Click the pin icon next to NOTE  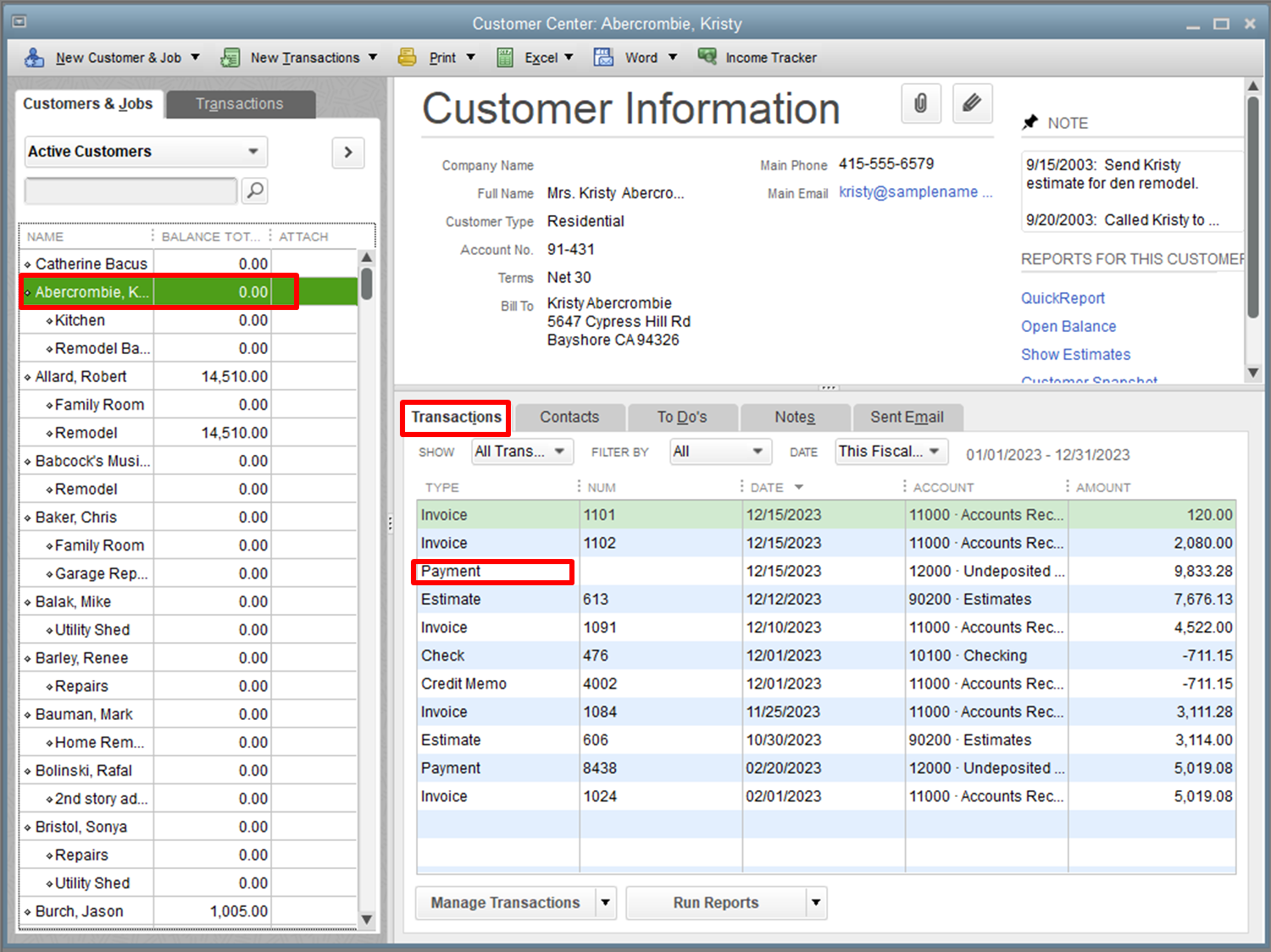1030,122
